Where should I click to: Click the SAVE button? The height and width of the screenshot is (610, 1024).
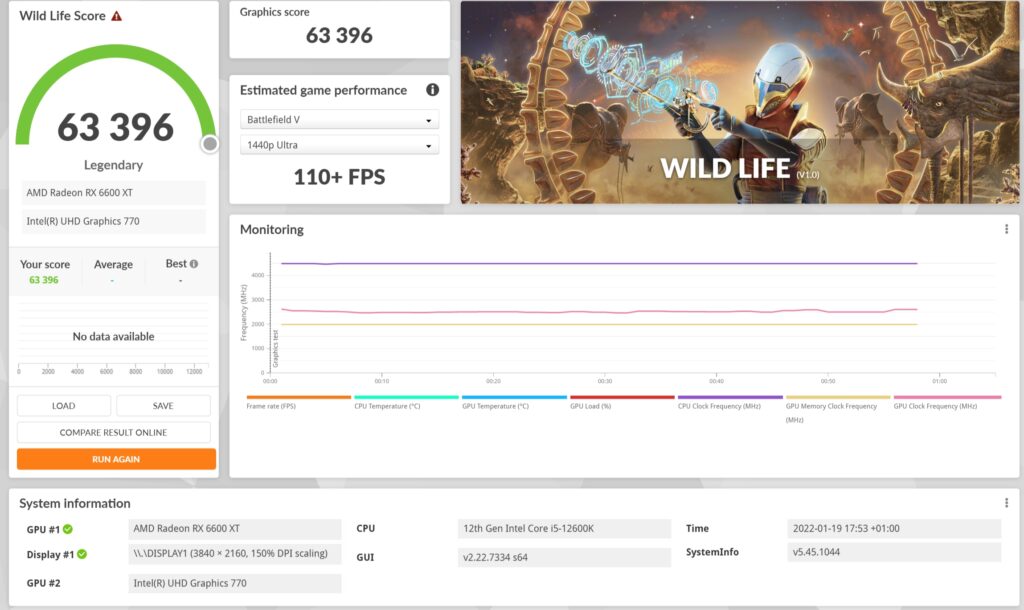(163, 406)
